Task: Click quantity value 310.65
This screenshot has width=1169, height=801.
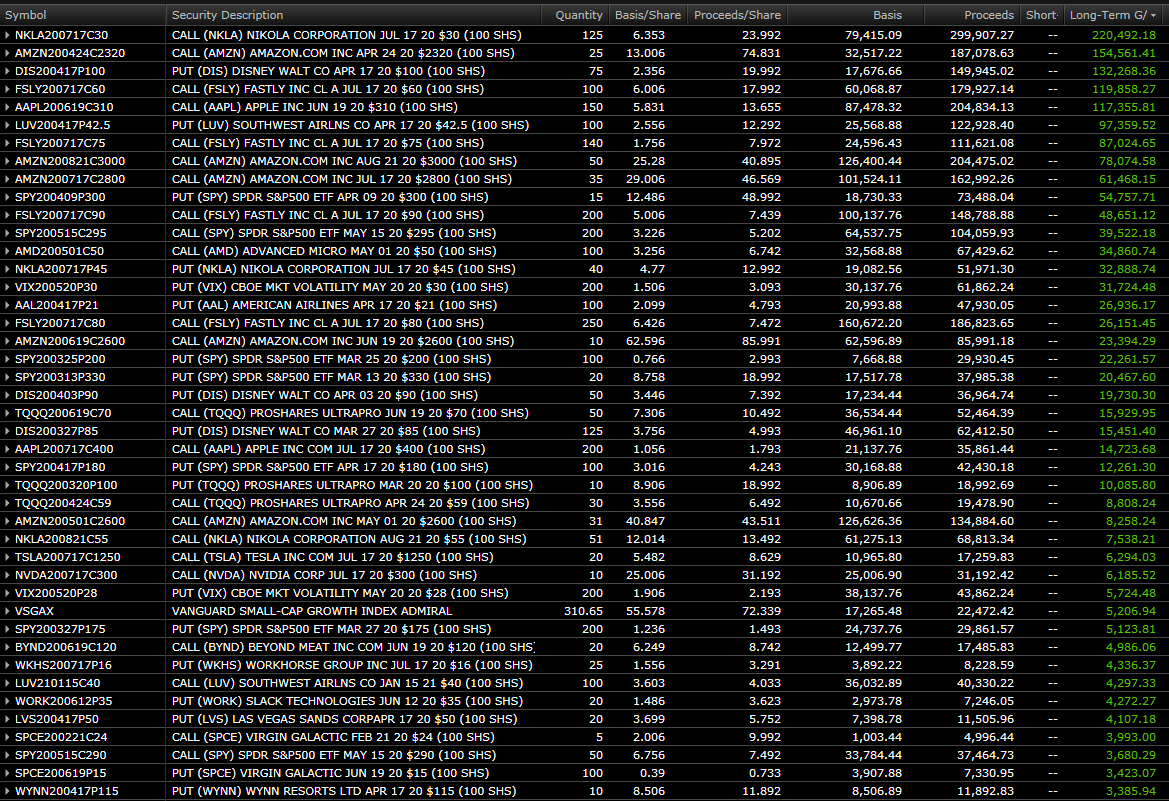Action: tap(584, 611)
